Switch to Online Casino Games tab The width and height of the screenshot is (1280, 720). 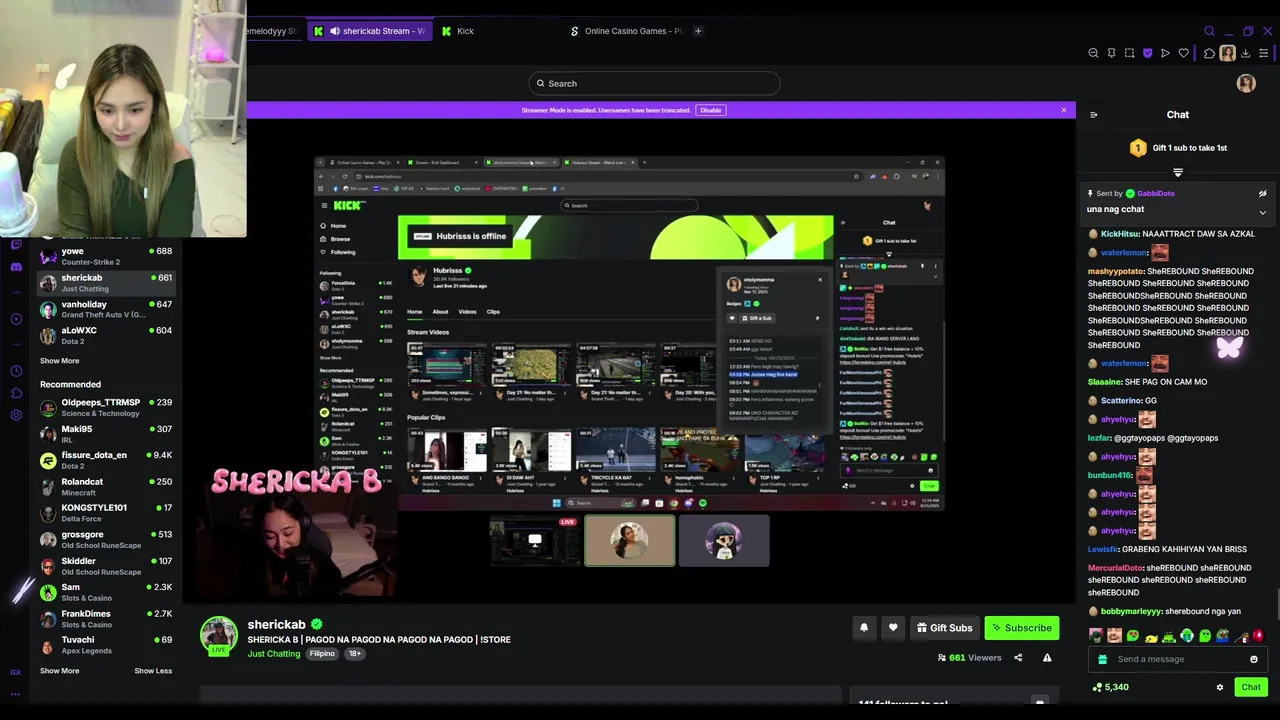point(627,31)
